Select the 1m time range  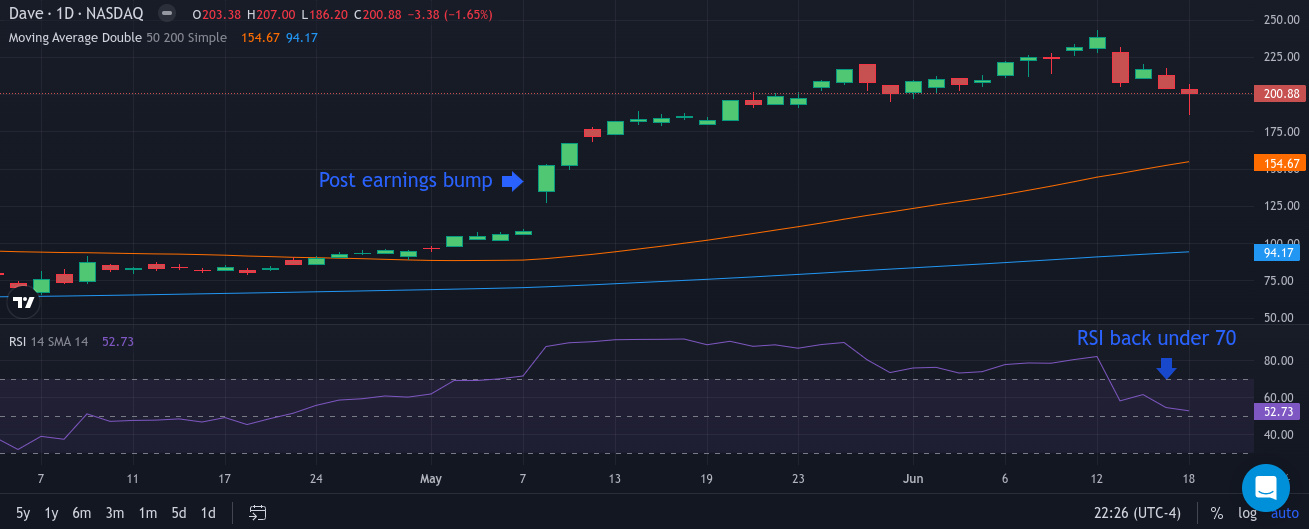[147, 513]
